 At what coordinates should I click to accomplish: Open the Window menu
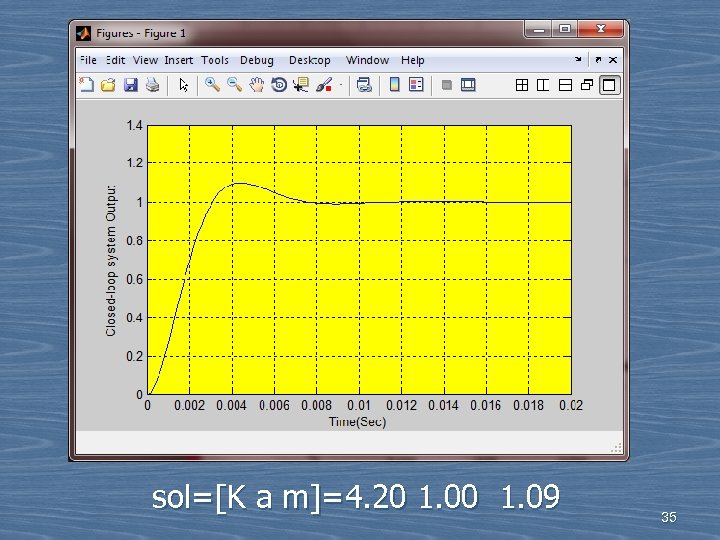[367, 60]
